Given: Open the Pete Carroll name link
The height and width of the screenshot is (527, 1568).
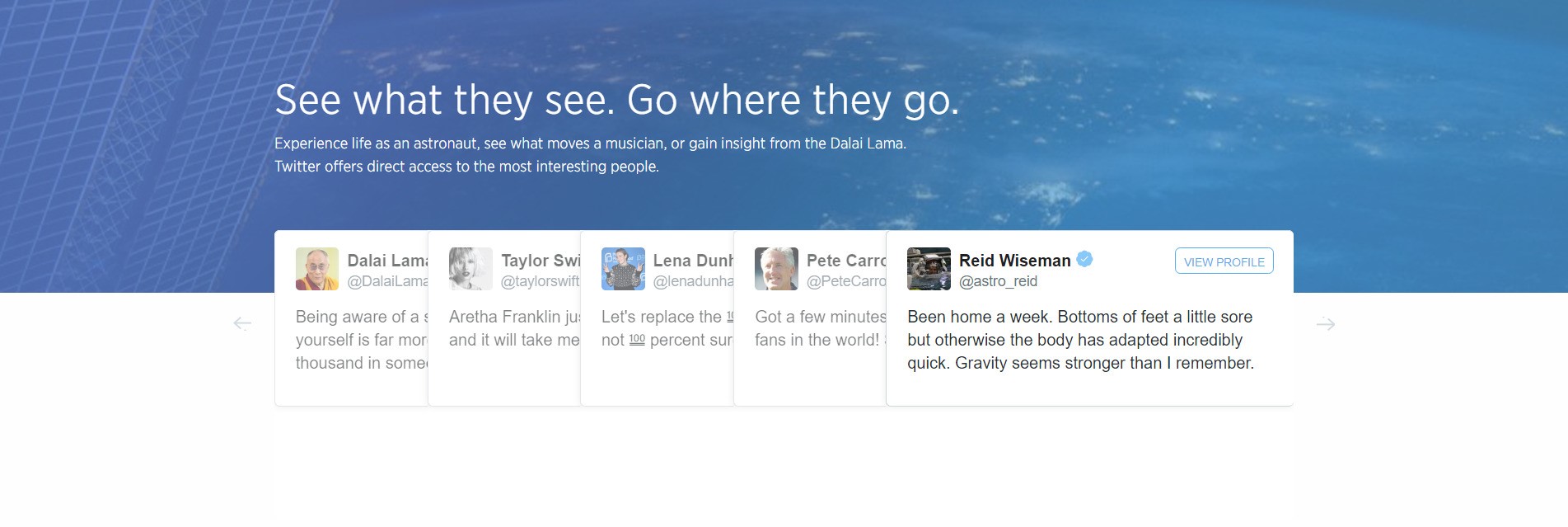Looking at the screenshot, I should point(846,261).
